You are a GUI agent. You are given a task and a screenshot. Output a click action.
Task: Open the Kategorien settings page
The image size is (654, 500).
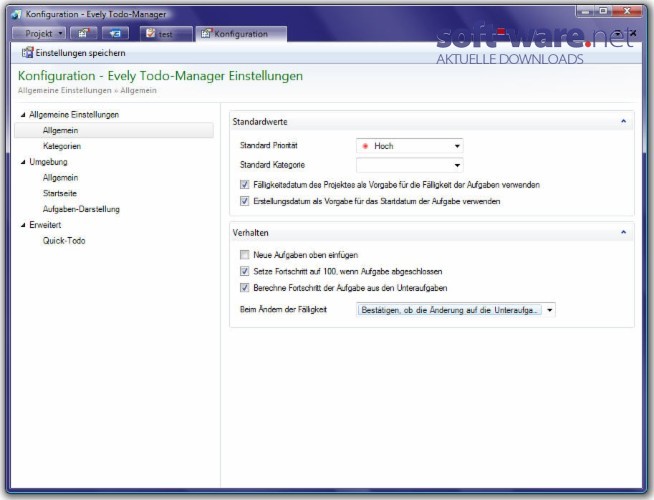pyautogui.click(x=62, y=146)
